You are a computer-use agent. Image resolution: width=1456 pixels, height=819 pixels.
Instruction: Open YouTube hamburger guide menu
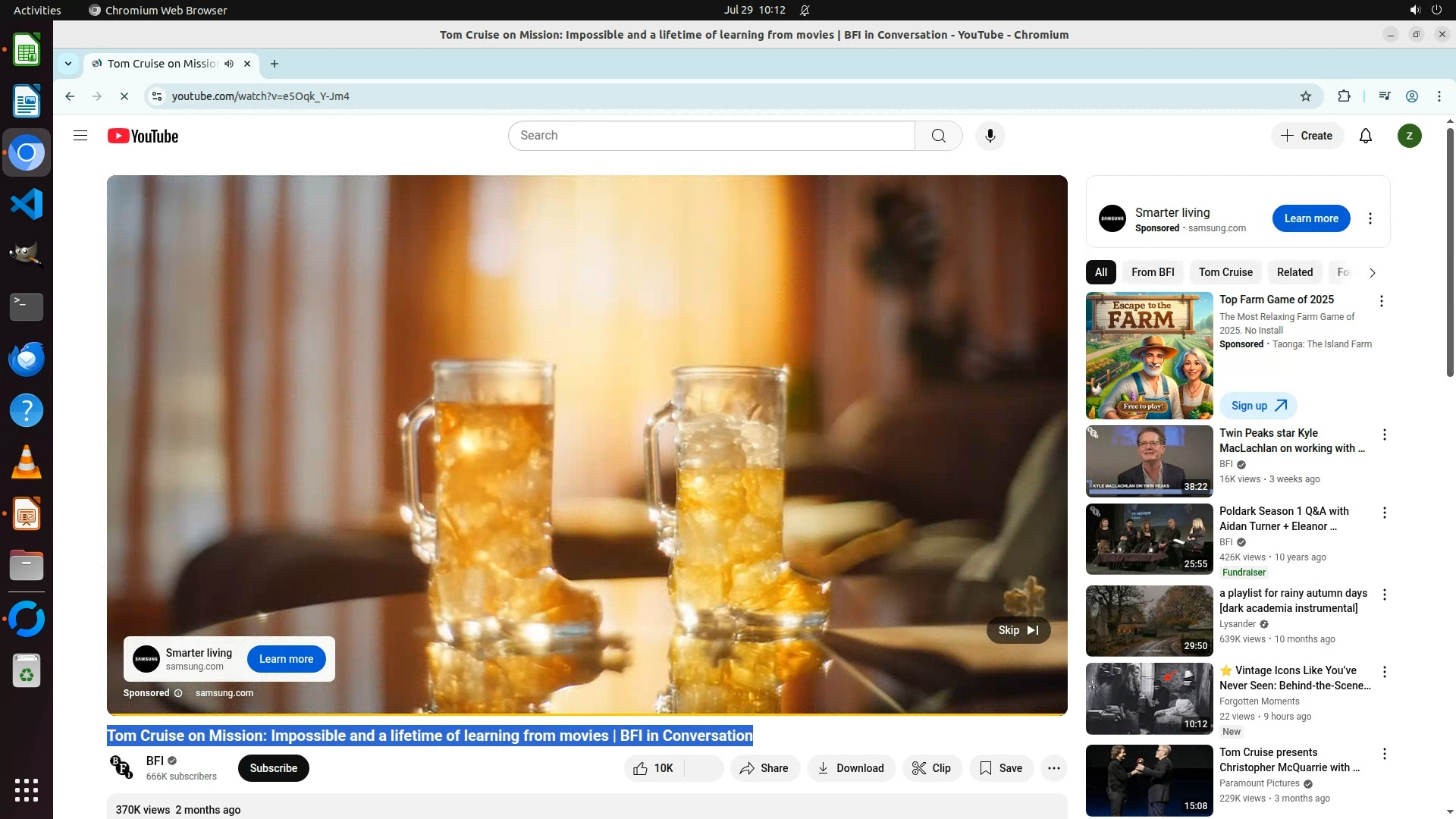[x=80, y=136]
